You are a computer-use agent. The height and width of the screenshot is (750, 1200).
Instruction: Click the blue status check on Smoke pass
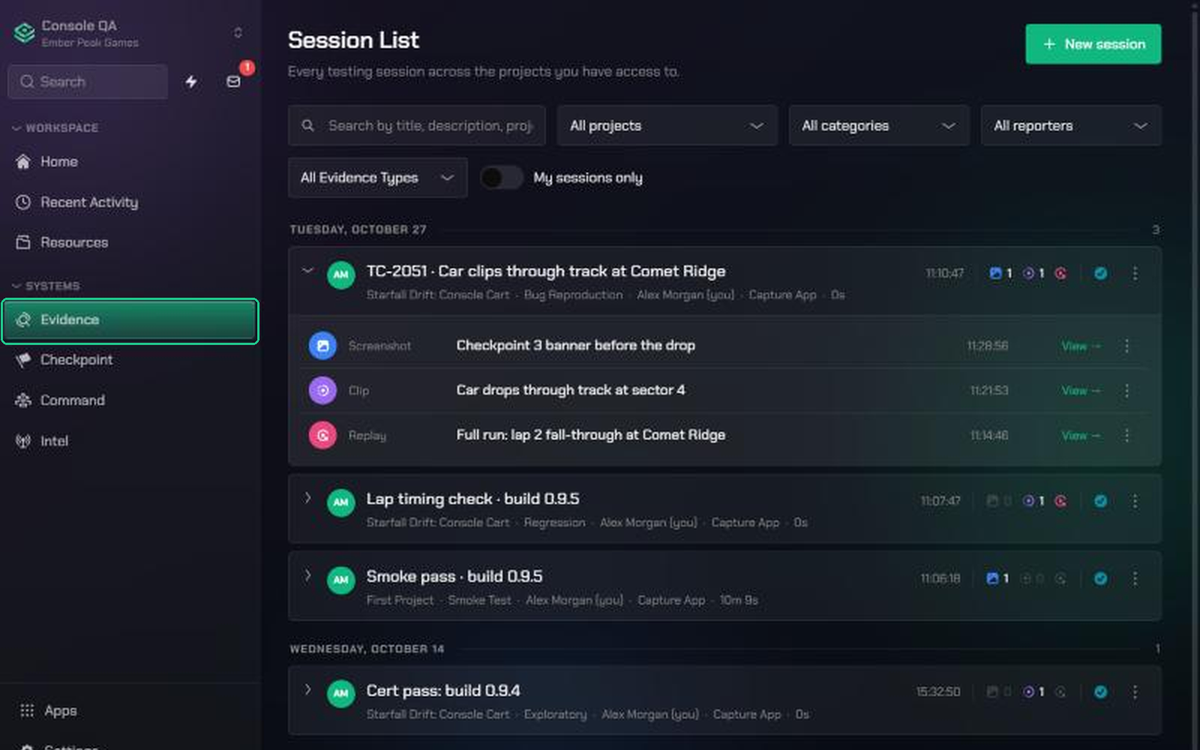coord(1100,578)
